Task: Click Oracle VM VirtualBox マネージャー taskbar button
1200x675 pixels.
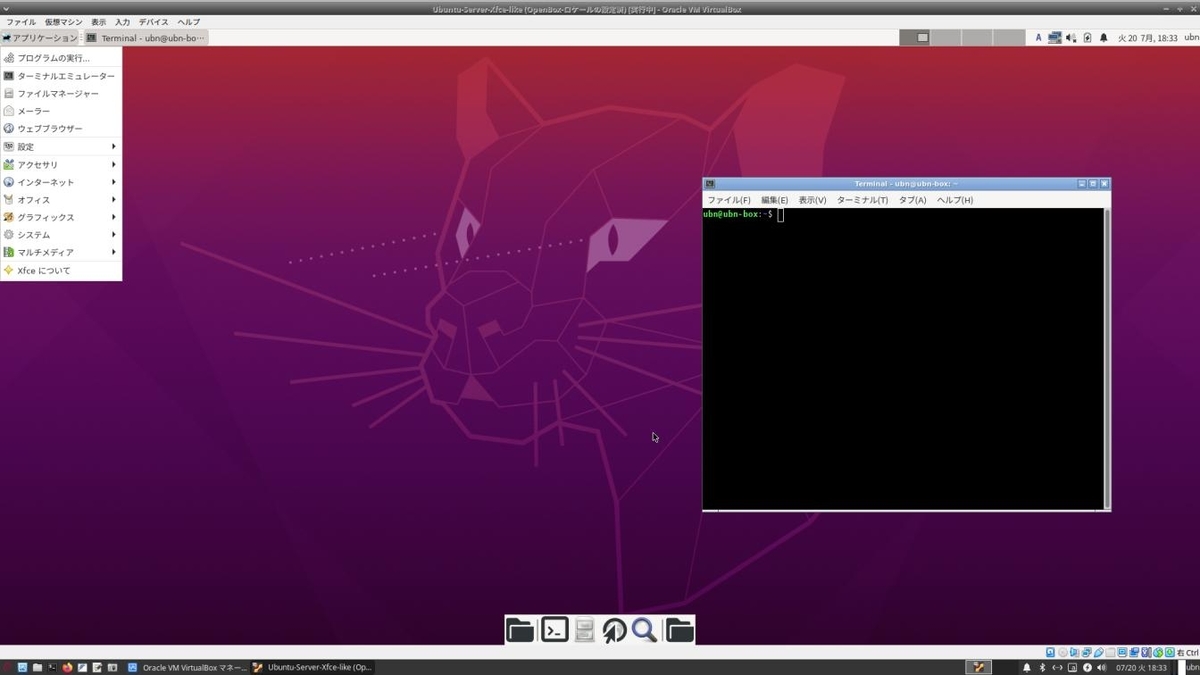Action: tap(186, 667)
